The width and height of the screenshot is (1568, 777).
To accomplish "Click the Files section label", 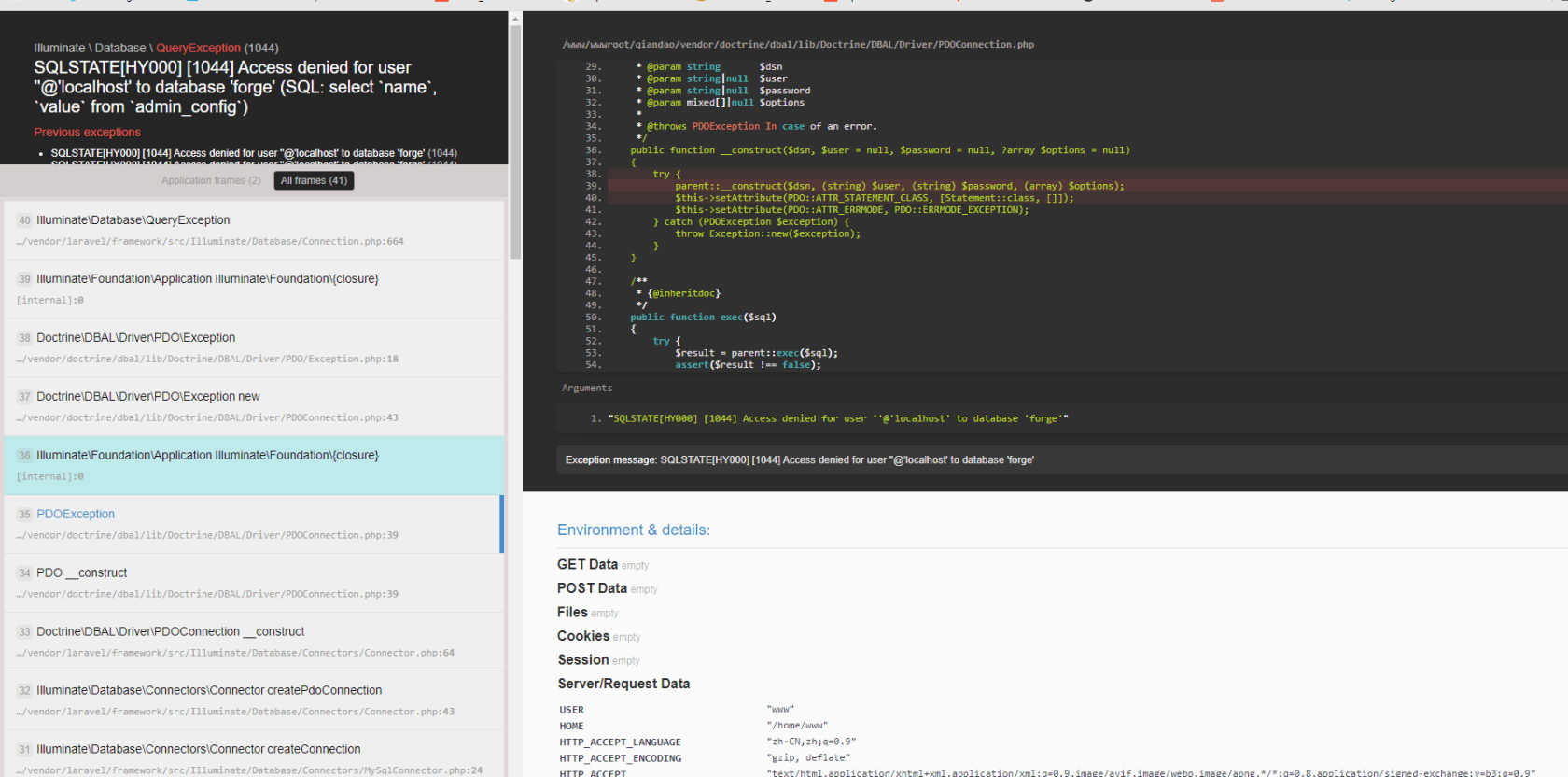I will coord(572,613).
